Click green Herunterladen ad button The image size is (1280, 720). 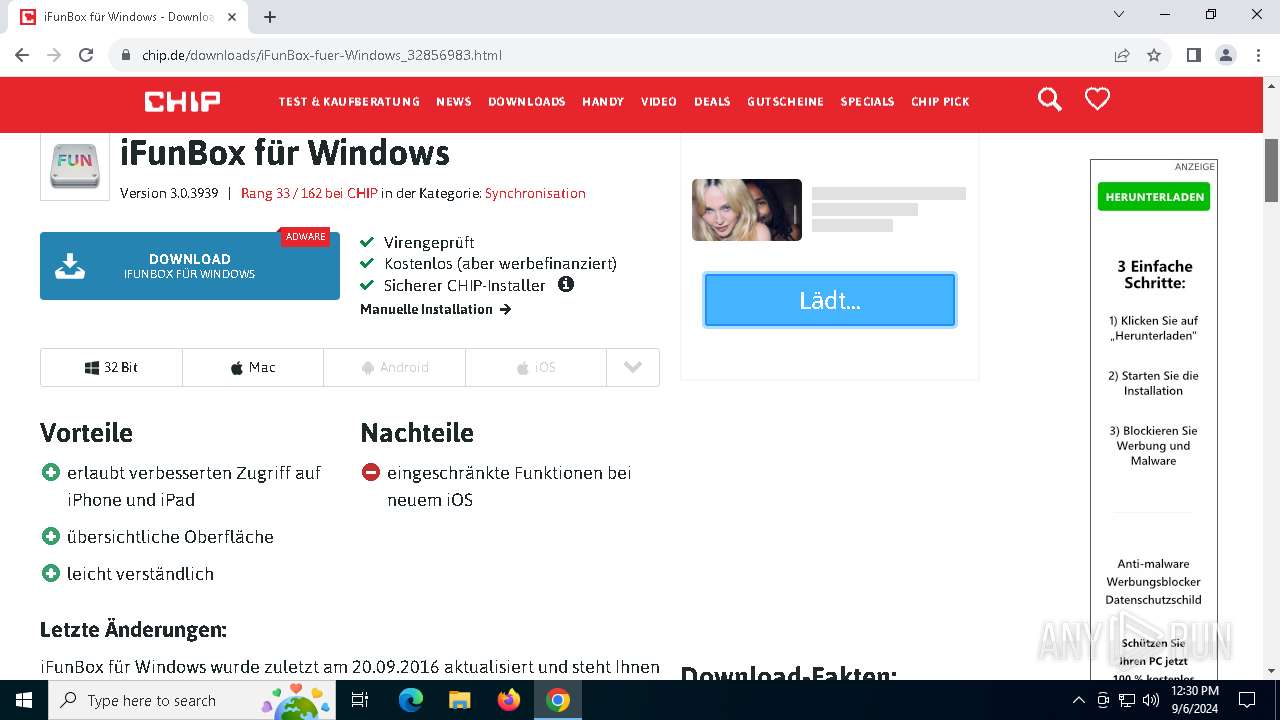pos(1153,197)
